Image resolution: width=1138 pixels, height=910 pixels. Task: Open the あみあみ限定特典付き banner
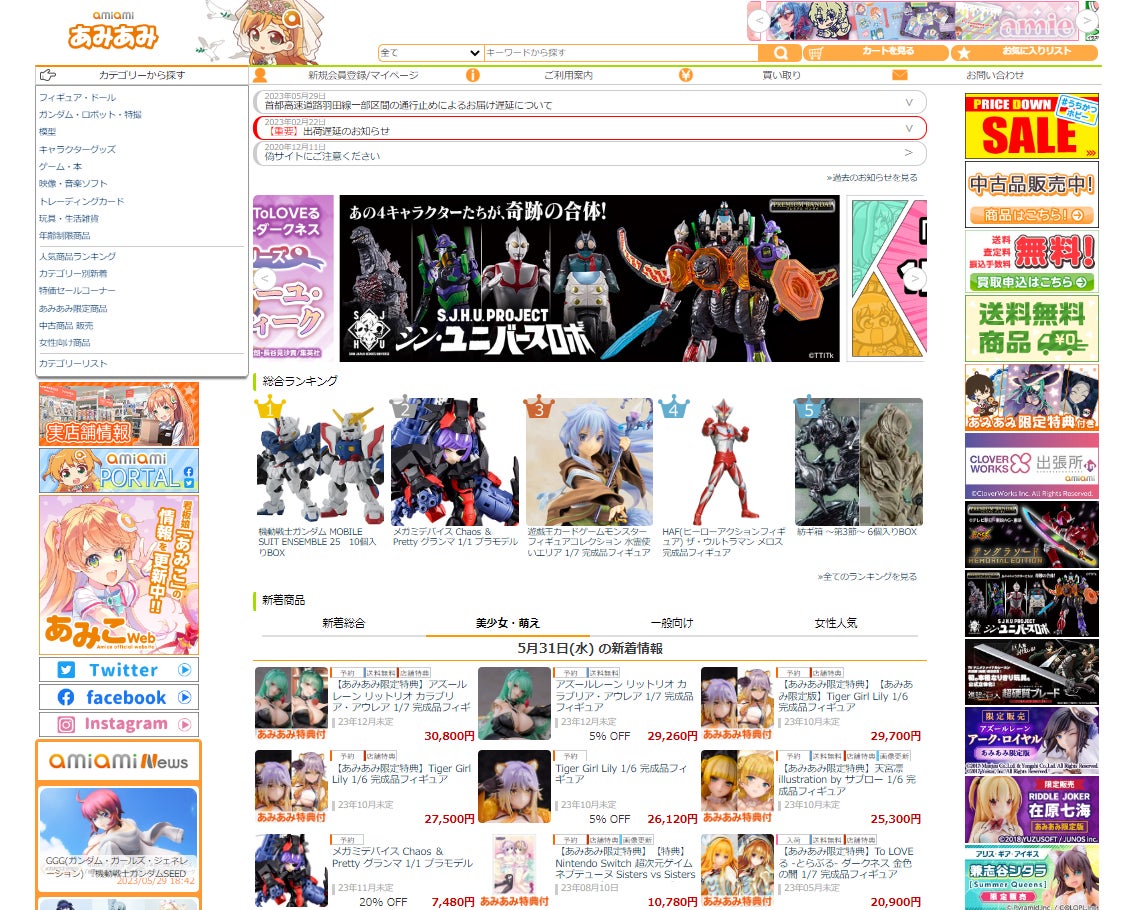point(1031,398)
